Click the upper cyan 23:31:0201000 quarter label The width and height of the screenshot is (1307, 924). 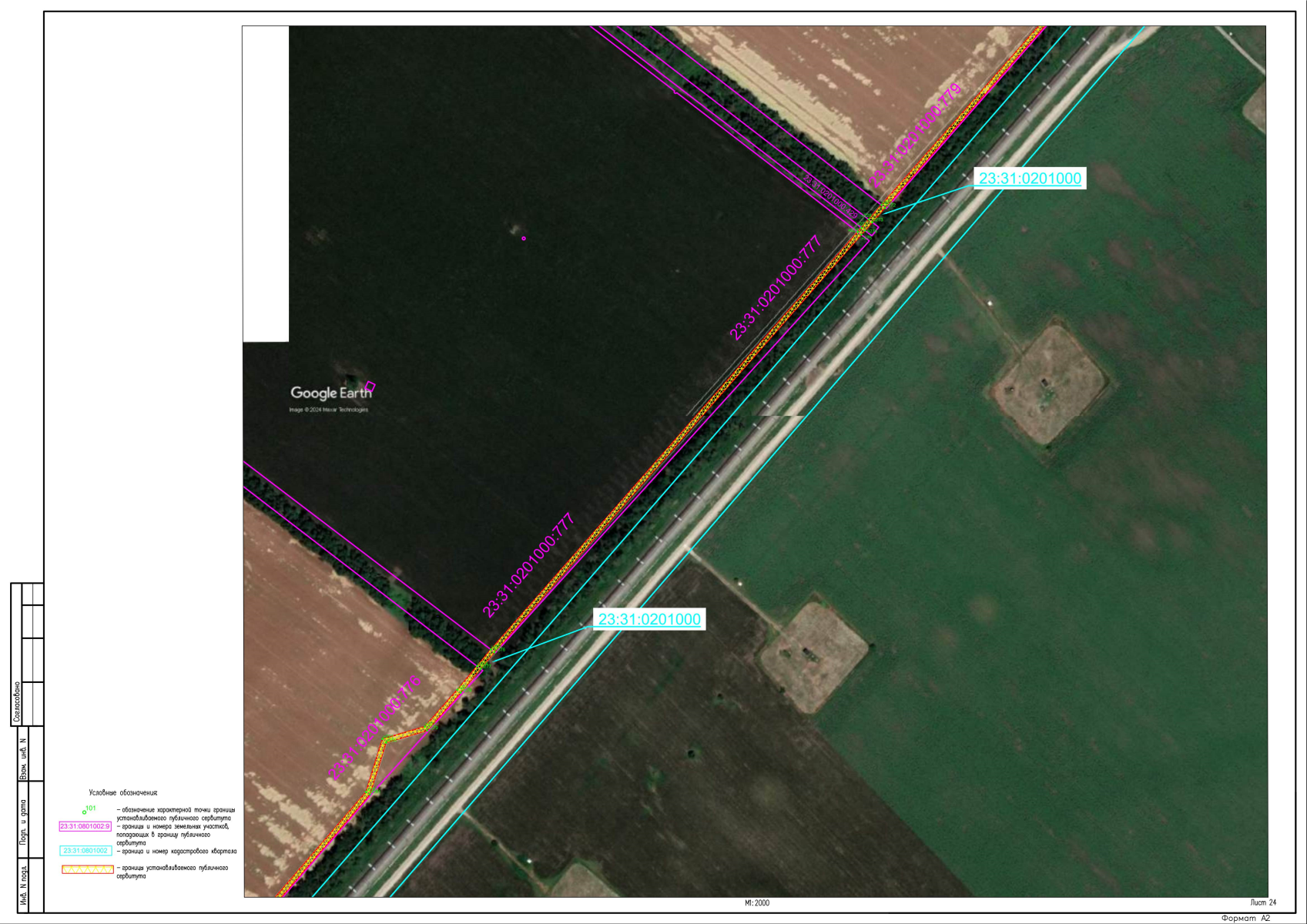pos(1030,179)
